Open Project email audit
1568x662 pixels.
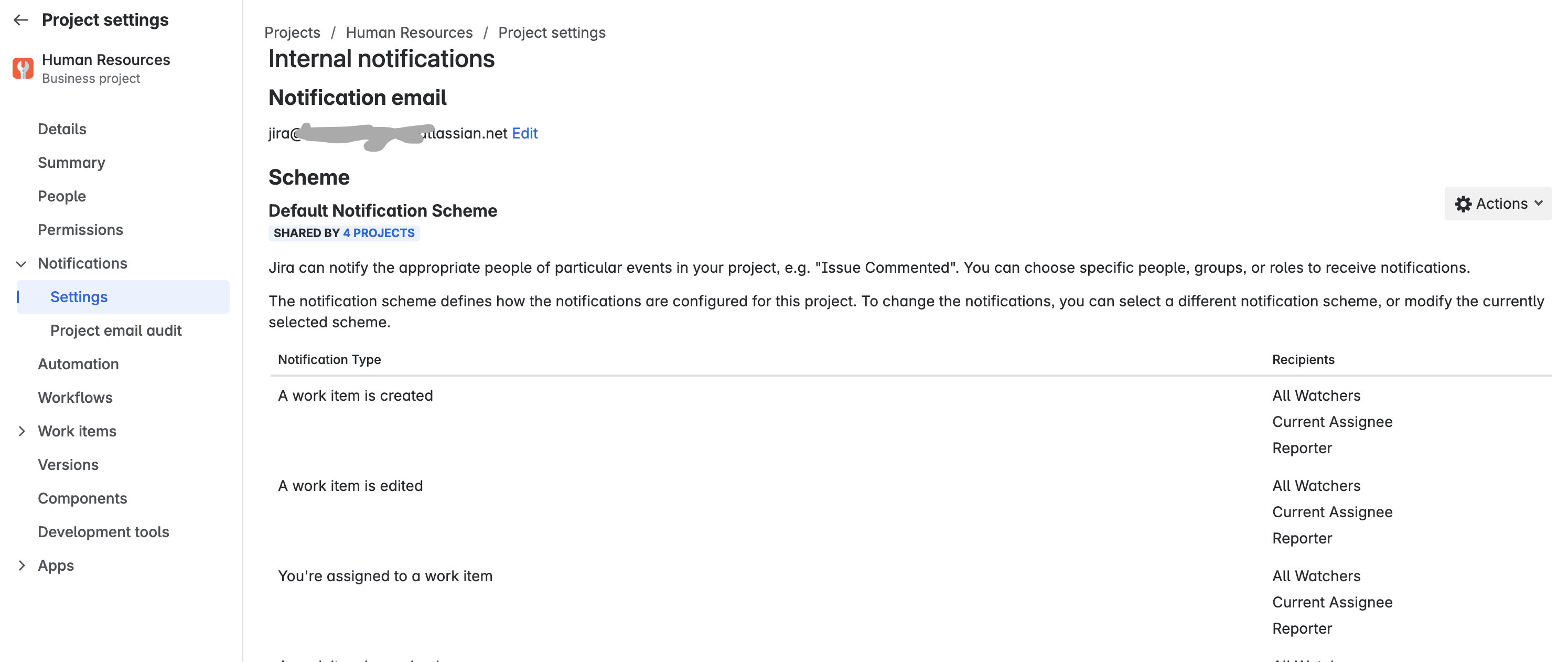[116, 330]
